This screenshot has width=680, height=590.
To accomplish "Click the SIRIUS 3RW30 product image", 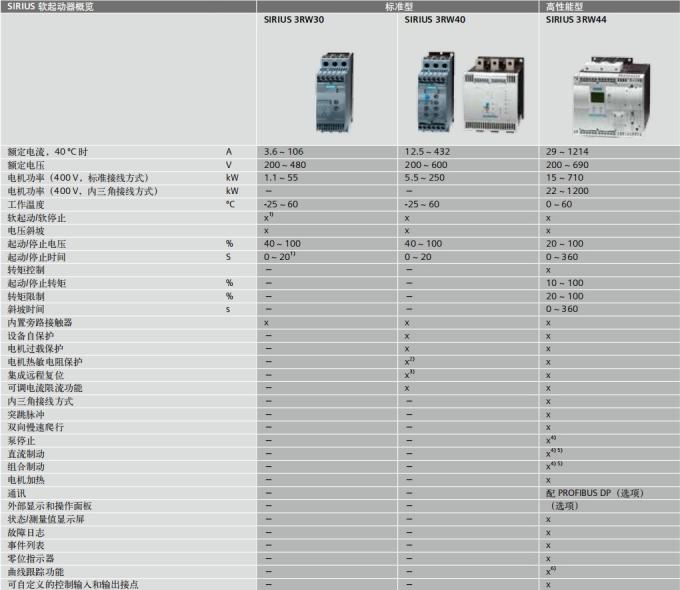I will click(x=334, y=92).
